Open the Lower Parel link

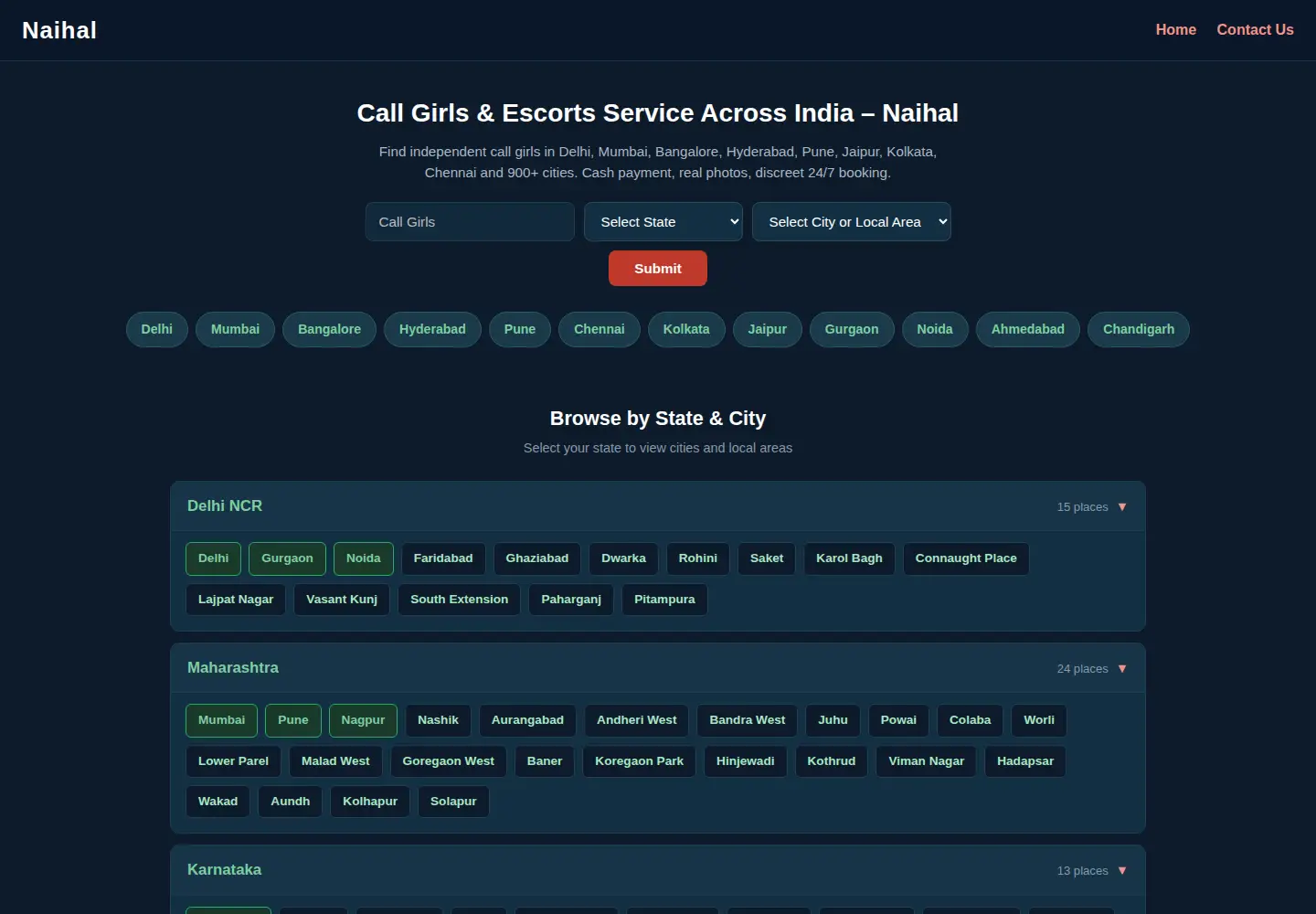click(x=234, y=761)
